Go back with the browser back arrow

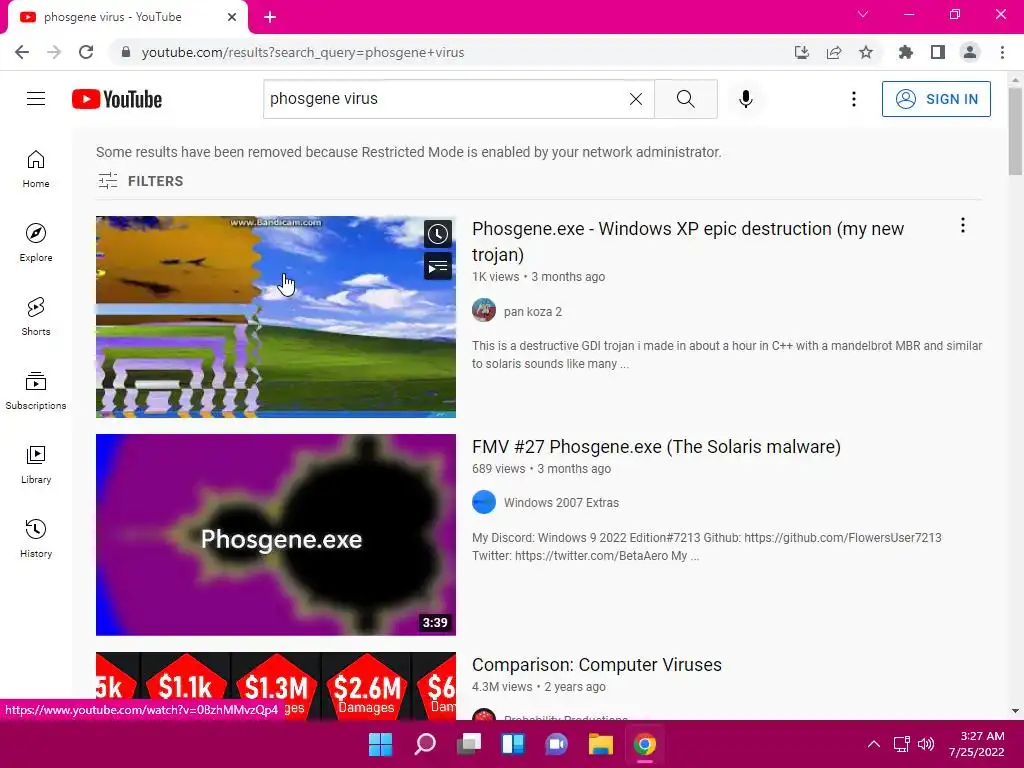coord(22,52)
